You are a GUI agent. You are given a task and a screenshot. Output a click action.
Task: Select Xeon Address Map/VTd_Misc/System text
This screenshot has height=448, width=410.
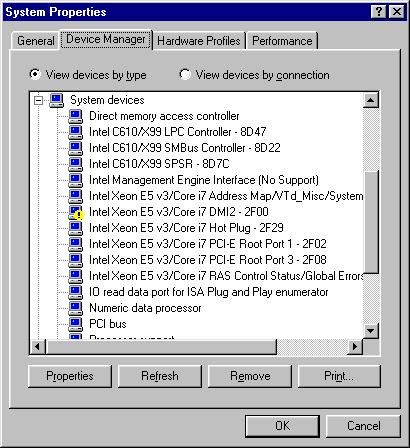(x=226, y=196)
